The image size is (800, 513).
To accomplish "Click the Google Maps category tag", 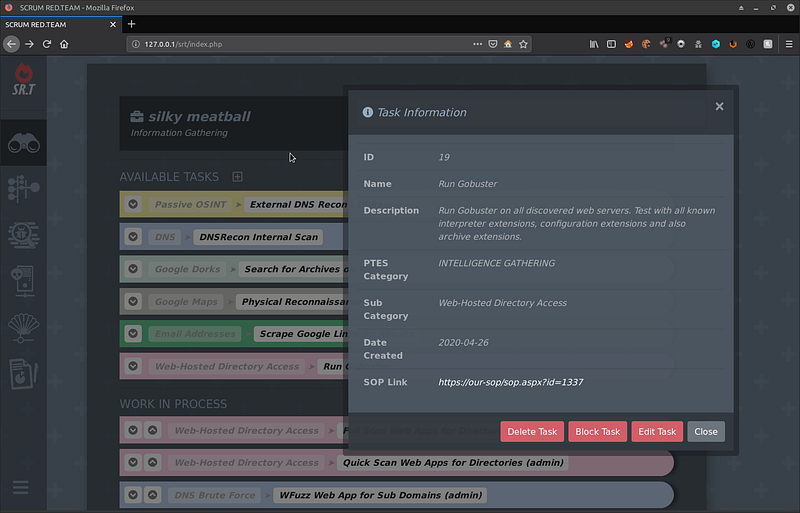I will click(x=186, y=302).
